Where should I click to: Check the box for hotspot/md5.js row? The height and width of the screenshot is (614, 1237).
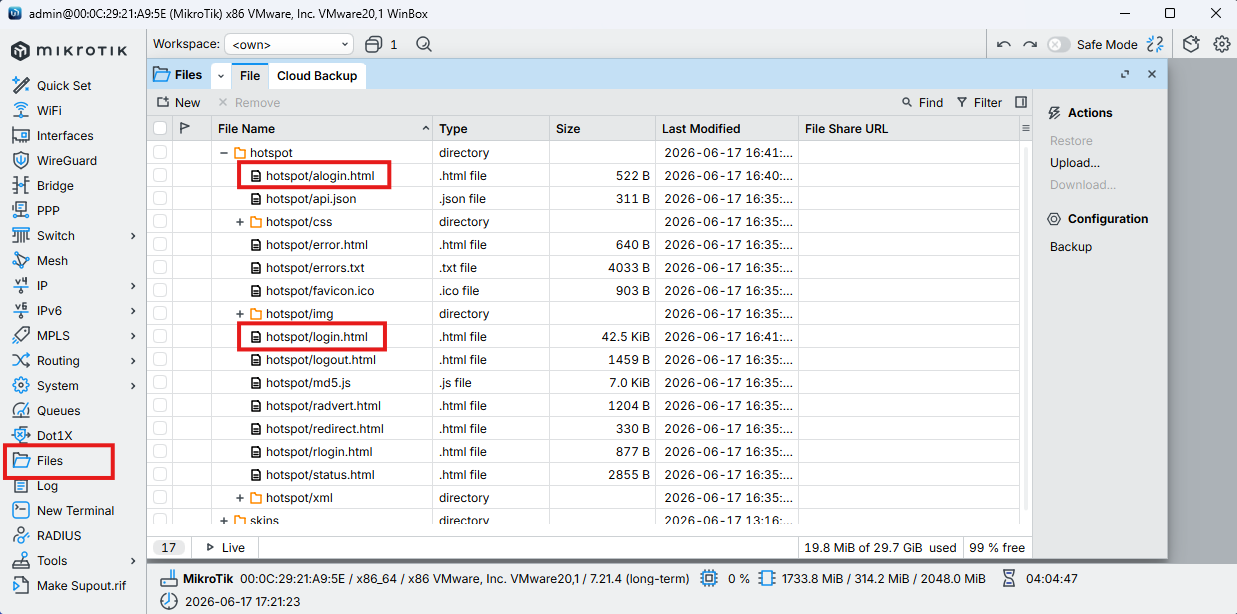[160, 383]
